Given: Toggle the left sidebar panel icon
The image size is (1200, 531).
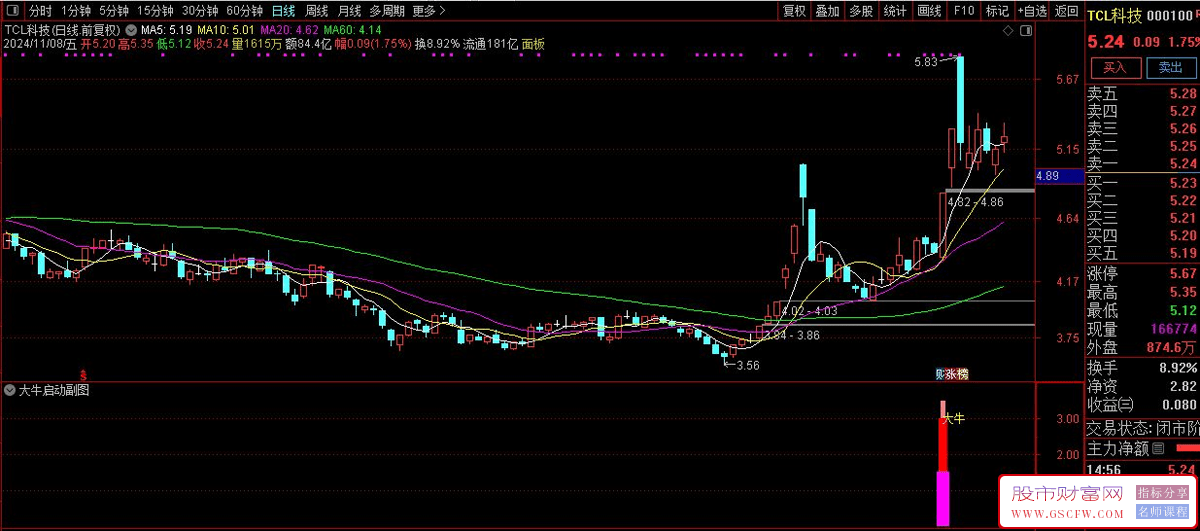Looking at the screenshot, I should tap(13, 11).
